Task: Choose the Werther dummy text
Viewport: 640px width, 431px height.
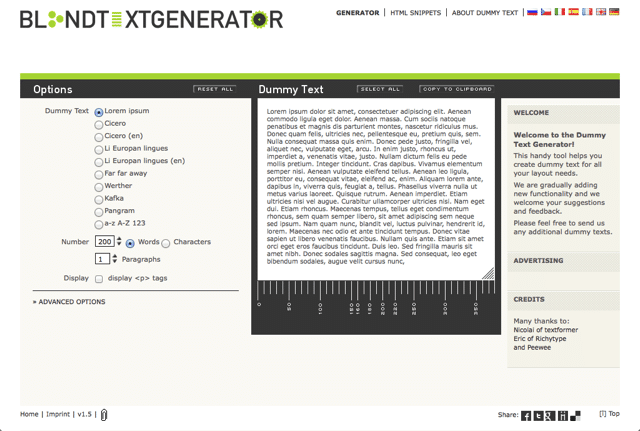Action: [99, 187]
